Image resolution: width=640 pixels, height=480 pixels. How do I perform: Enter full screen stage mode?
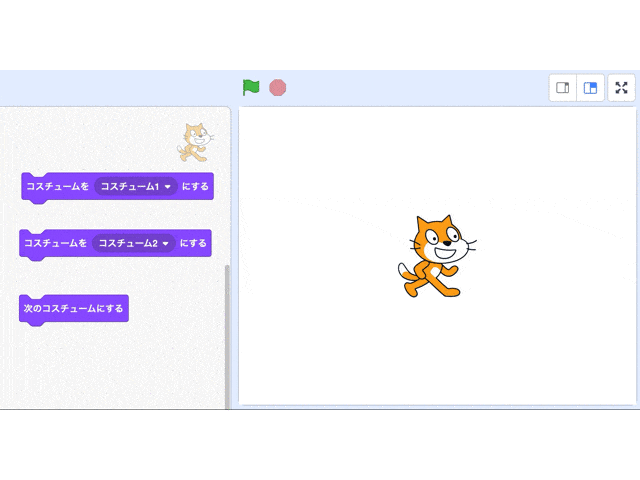coord(621,87)
